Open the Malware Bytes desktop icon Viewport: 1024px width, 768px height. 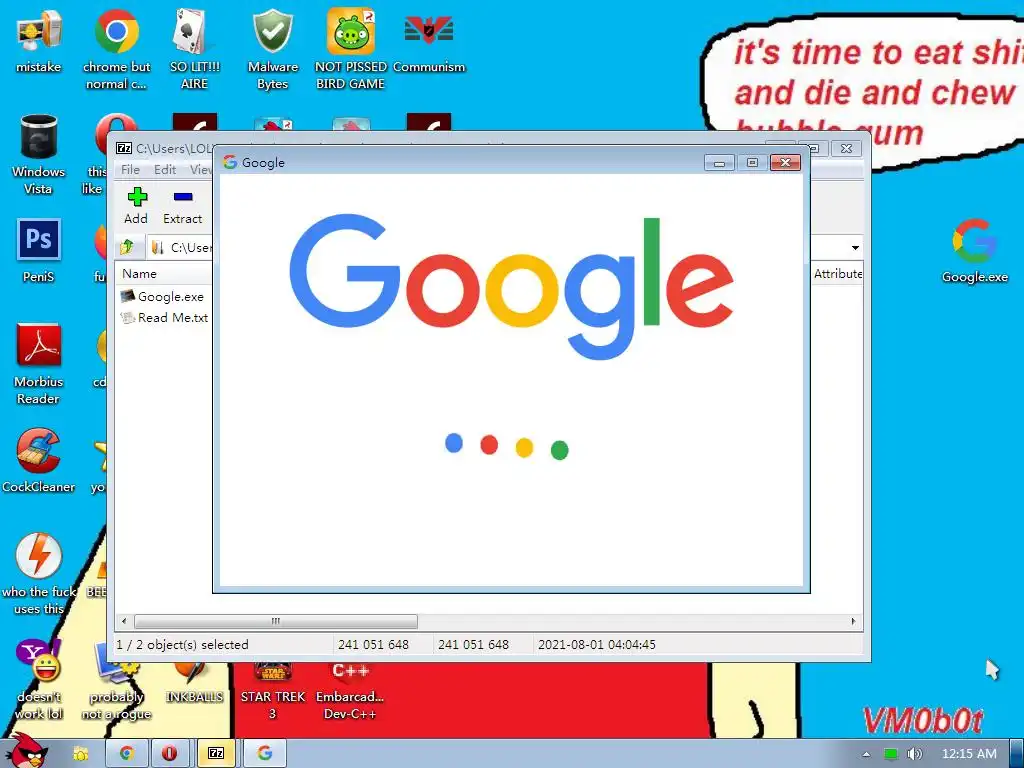[x=272, y=49]
